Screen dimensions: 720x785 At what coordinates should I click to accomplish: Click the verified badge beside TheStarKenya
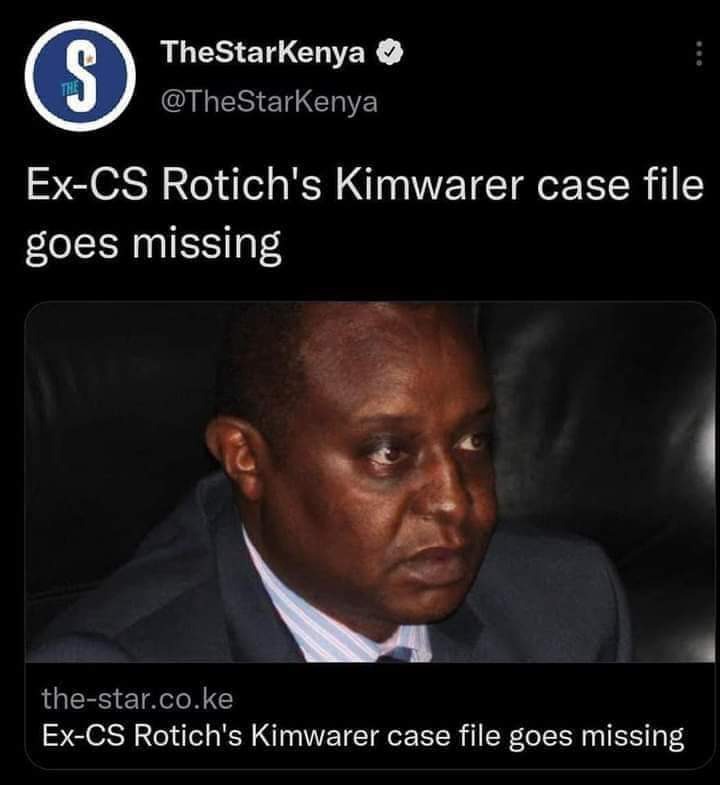pyautogui.click(x=391, y=53)
